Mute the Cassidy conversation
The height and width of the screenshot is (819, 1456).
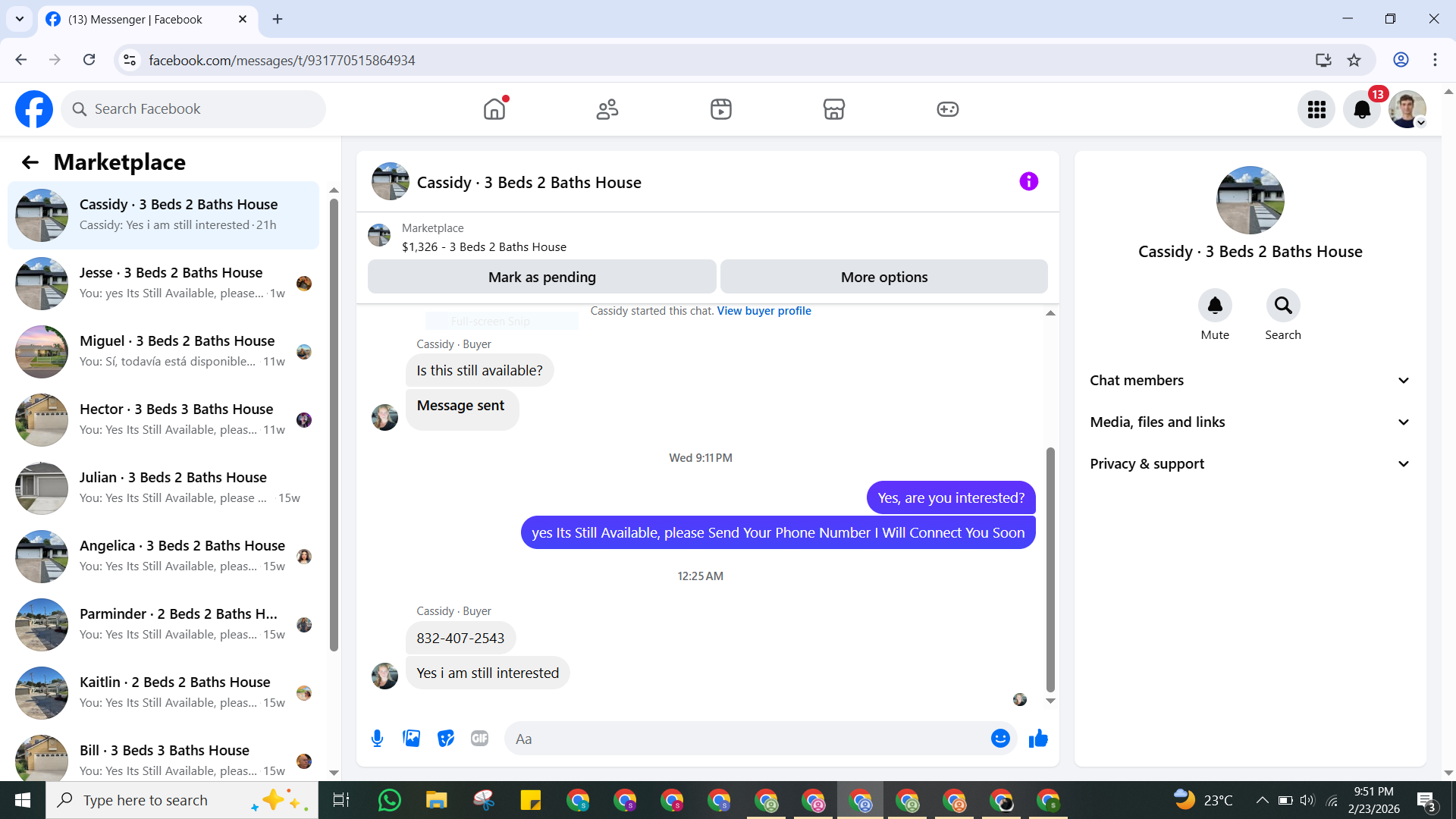1215,306
